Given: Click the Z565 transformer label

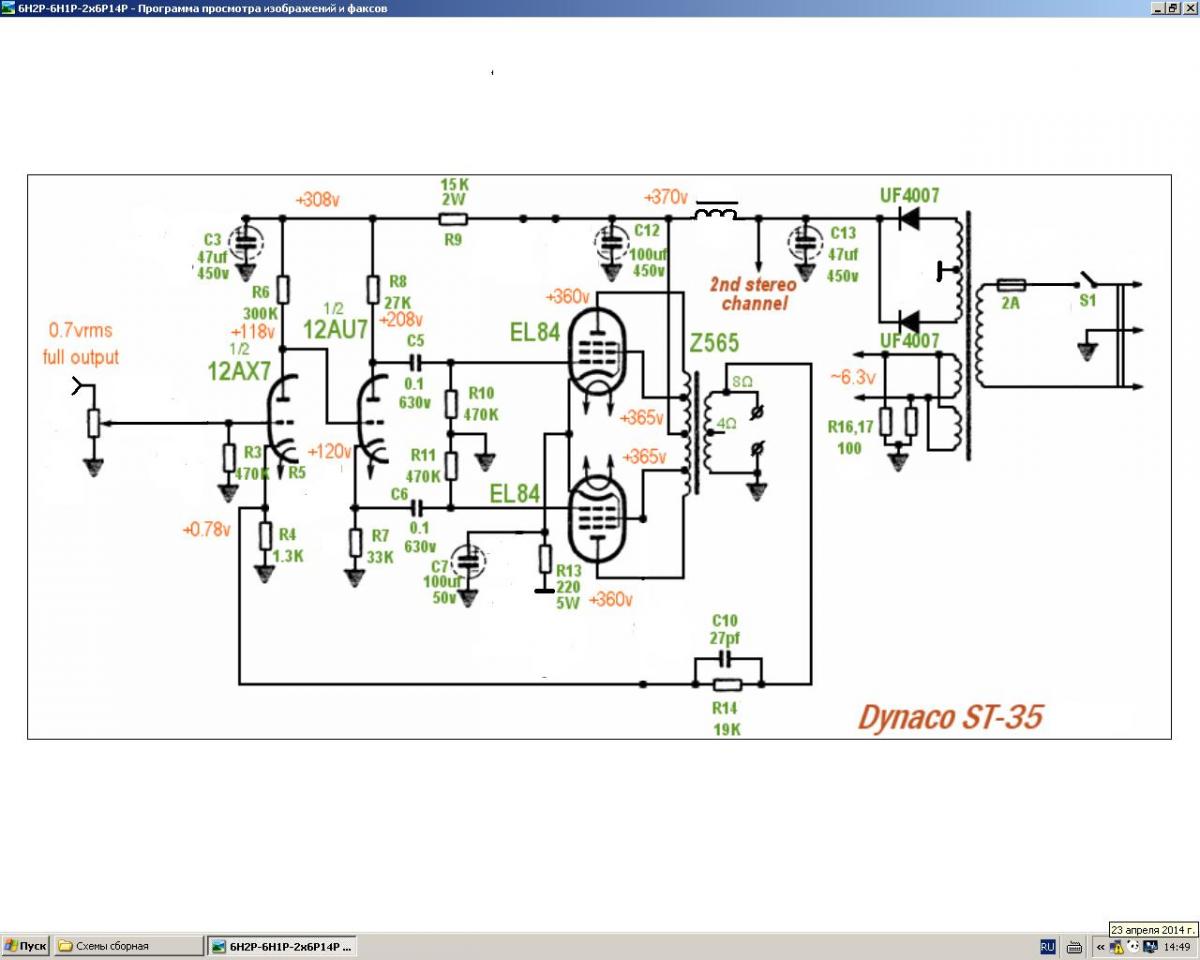Looking at the screenshot, I should point(714,344).
